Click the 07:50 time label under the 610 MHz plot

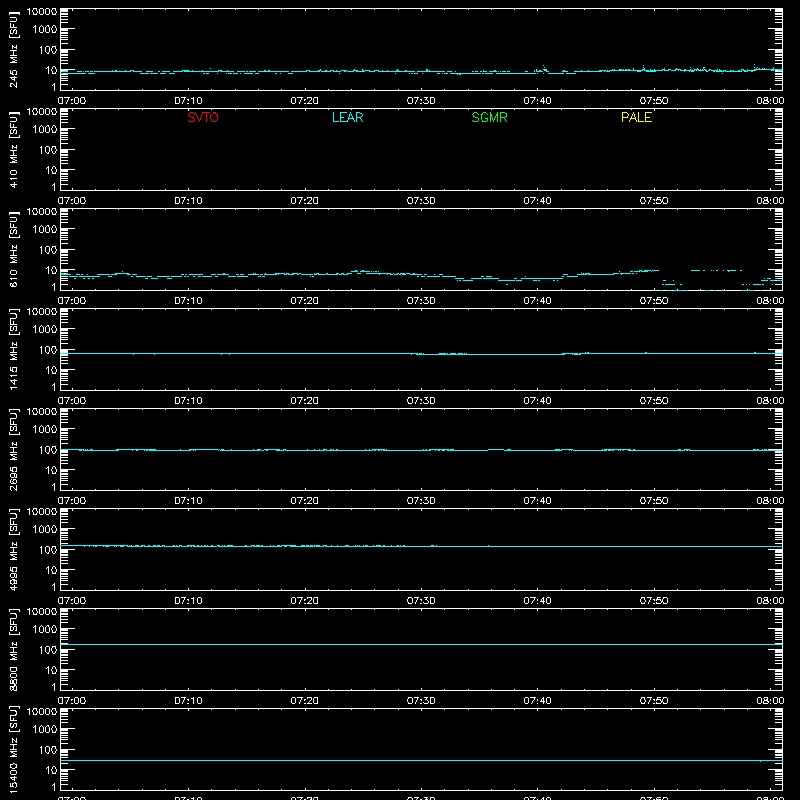pyautogui.click(x=654, y=301)
